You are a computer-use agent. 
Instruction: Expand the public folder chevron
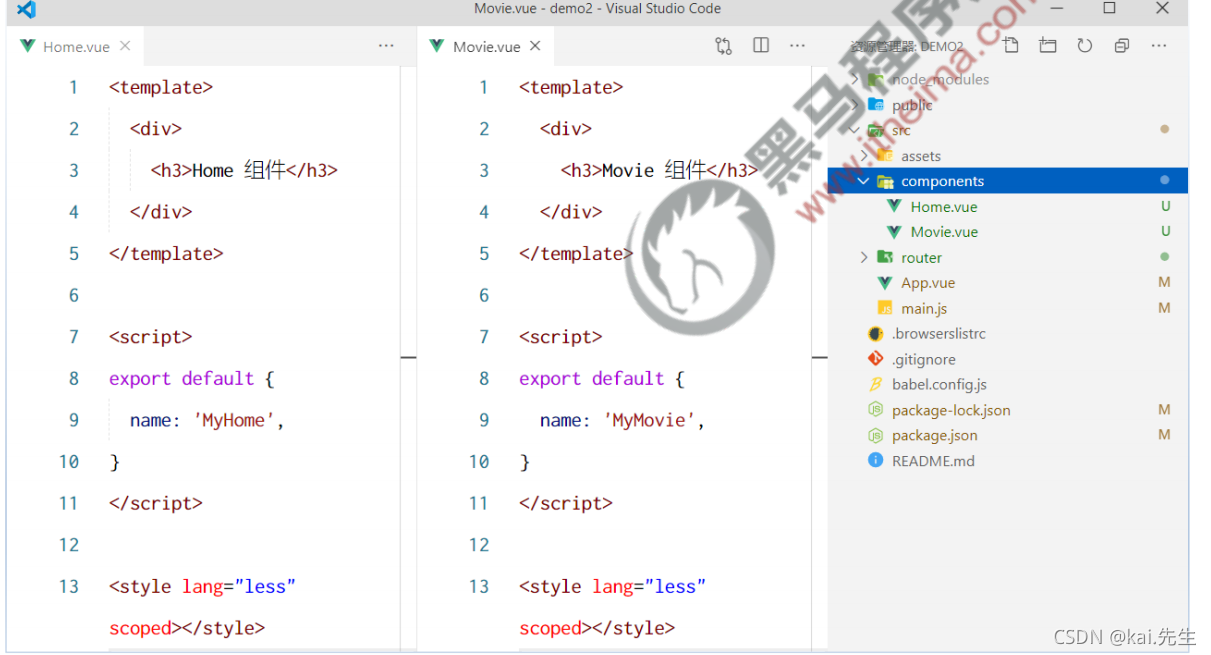[x=854, y=105]
